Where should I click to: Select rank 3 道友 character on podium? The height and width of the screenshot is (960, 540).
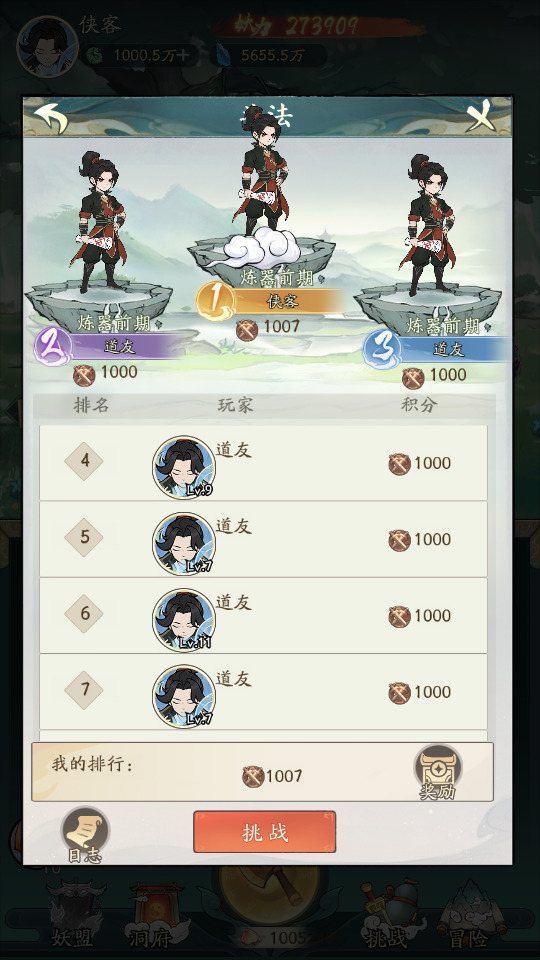coord(428,225)
